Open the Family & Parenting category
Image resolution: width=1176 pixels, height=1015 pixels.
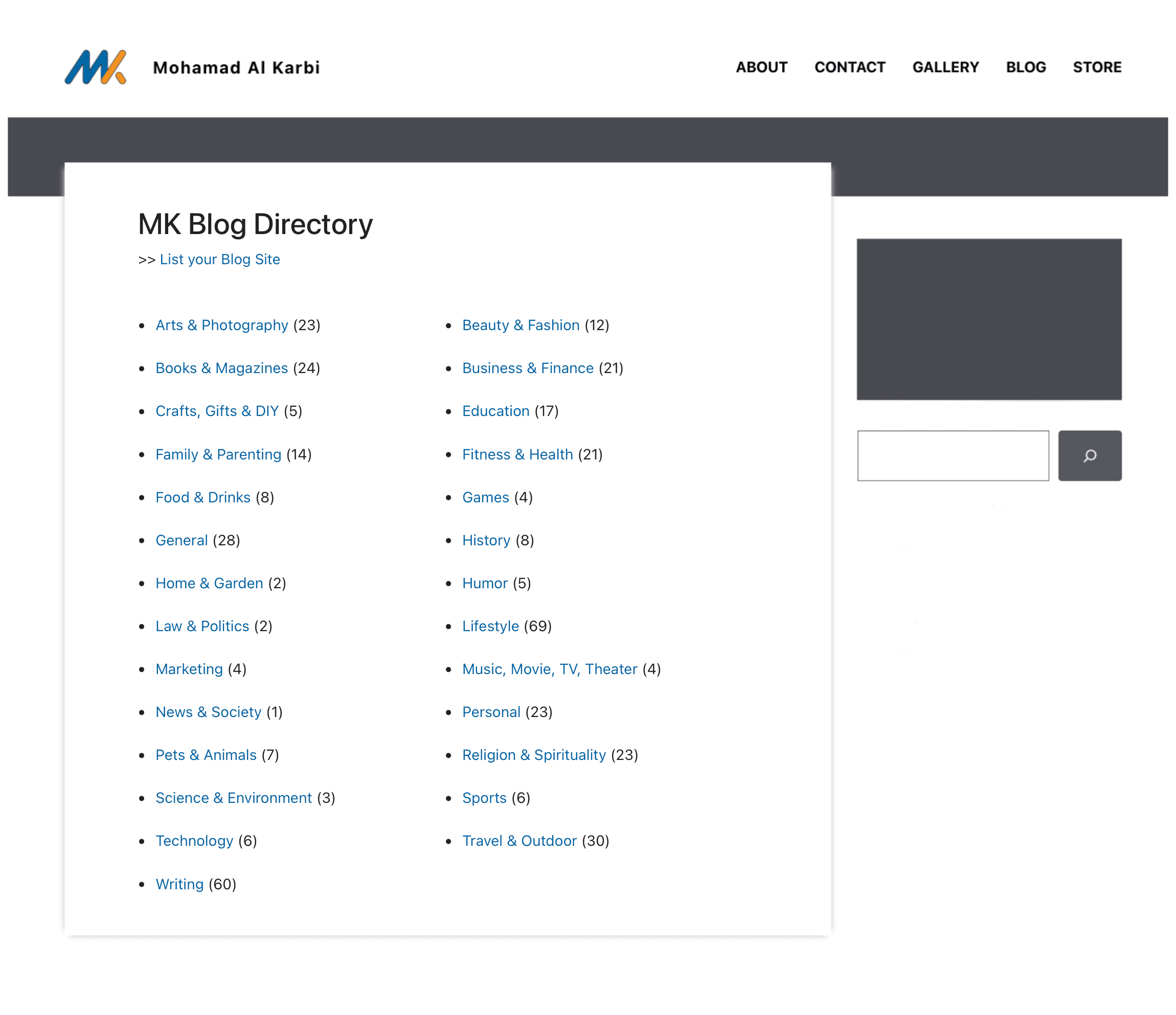coord(218,454)
